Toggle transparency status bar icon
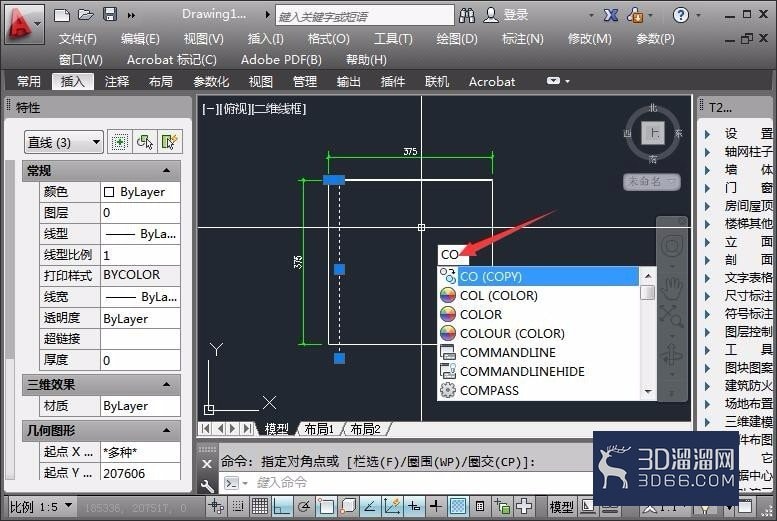The image size is (777, 521). click(458, 506)
